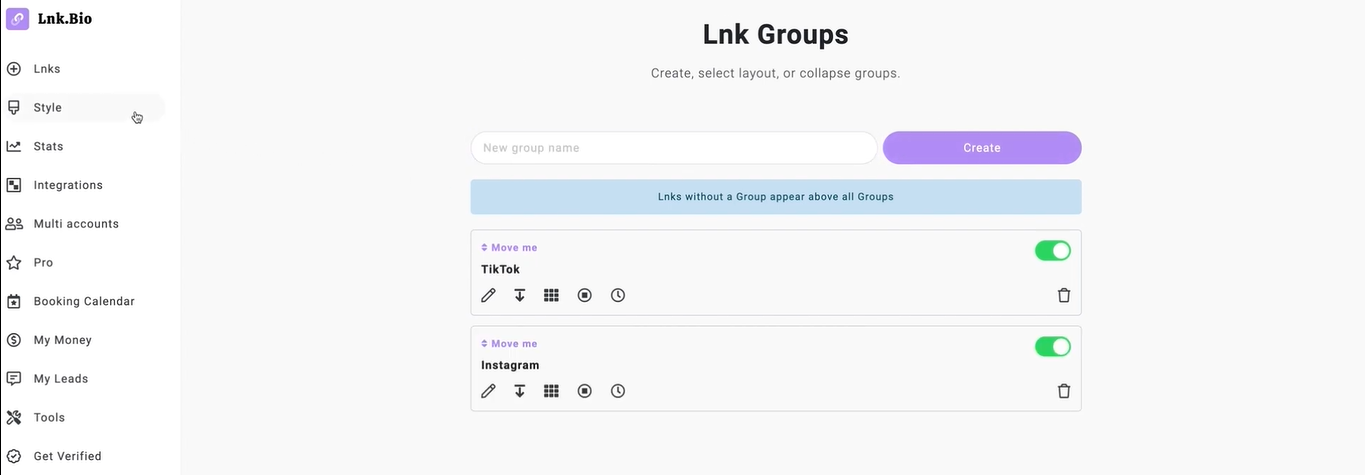Screen dimensions: 1365x475
Task: Click the TikTok group circle stop icon
Action: pos(585,295)
